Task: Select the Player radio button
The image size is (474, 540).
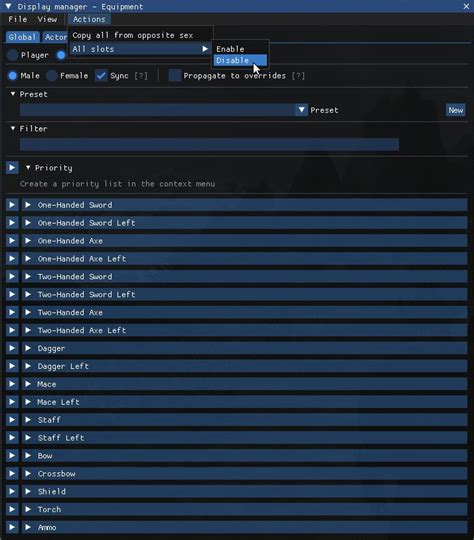Action: click(x=12, y=55)
